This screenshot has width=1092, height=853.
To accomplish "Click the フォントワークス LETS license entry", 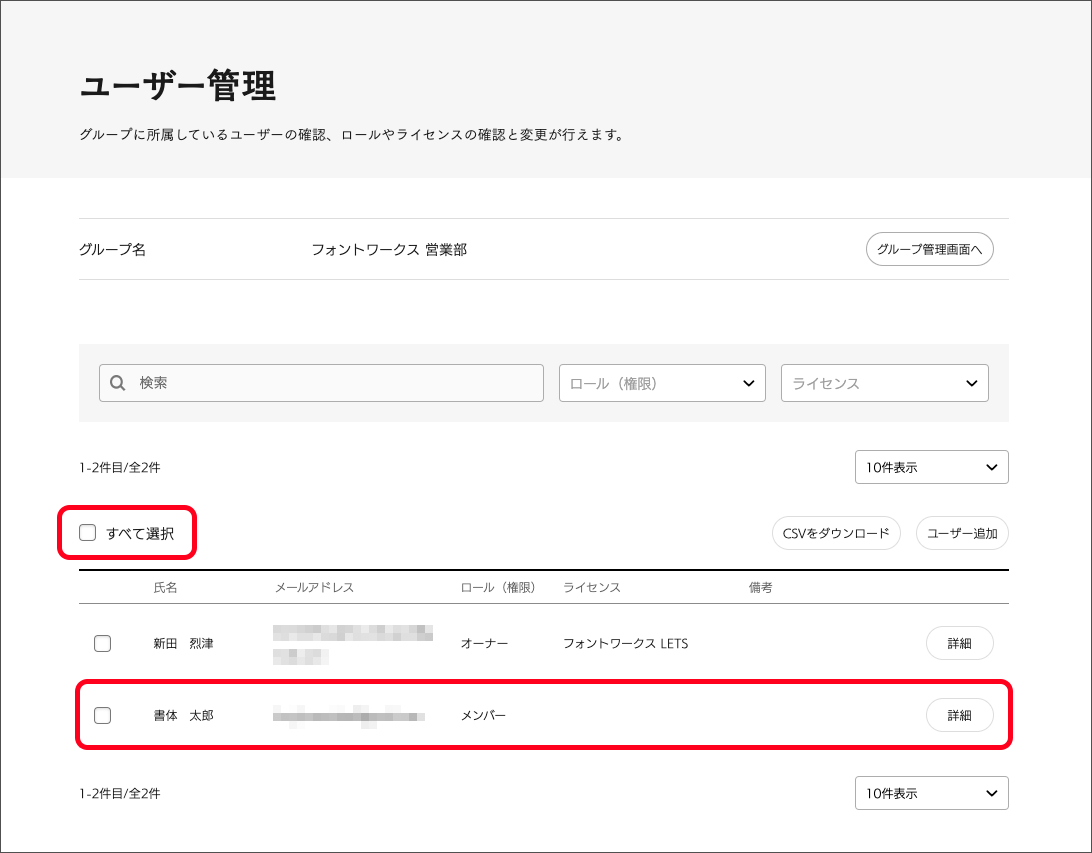I will (625, 644).
